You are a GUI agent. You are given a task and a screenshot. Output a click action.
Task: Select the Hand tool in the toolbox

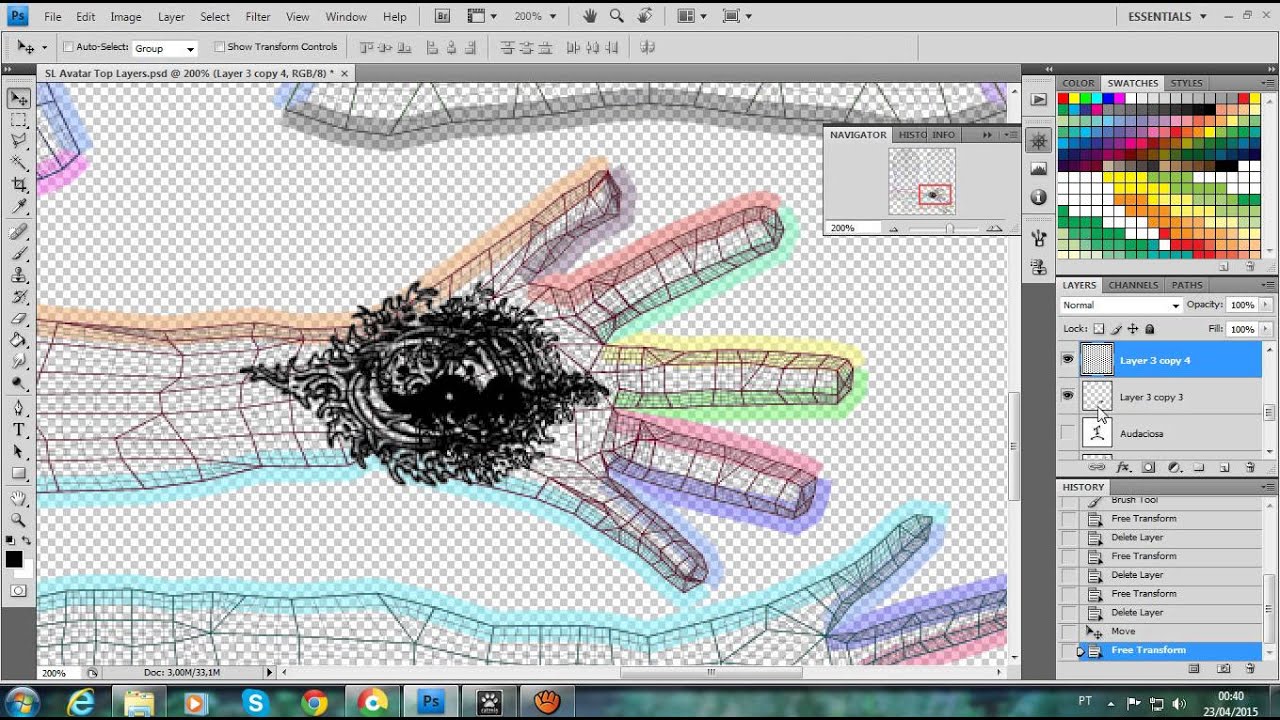(x=19, y=499)
